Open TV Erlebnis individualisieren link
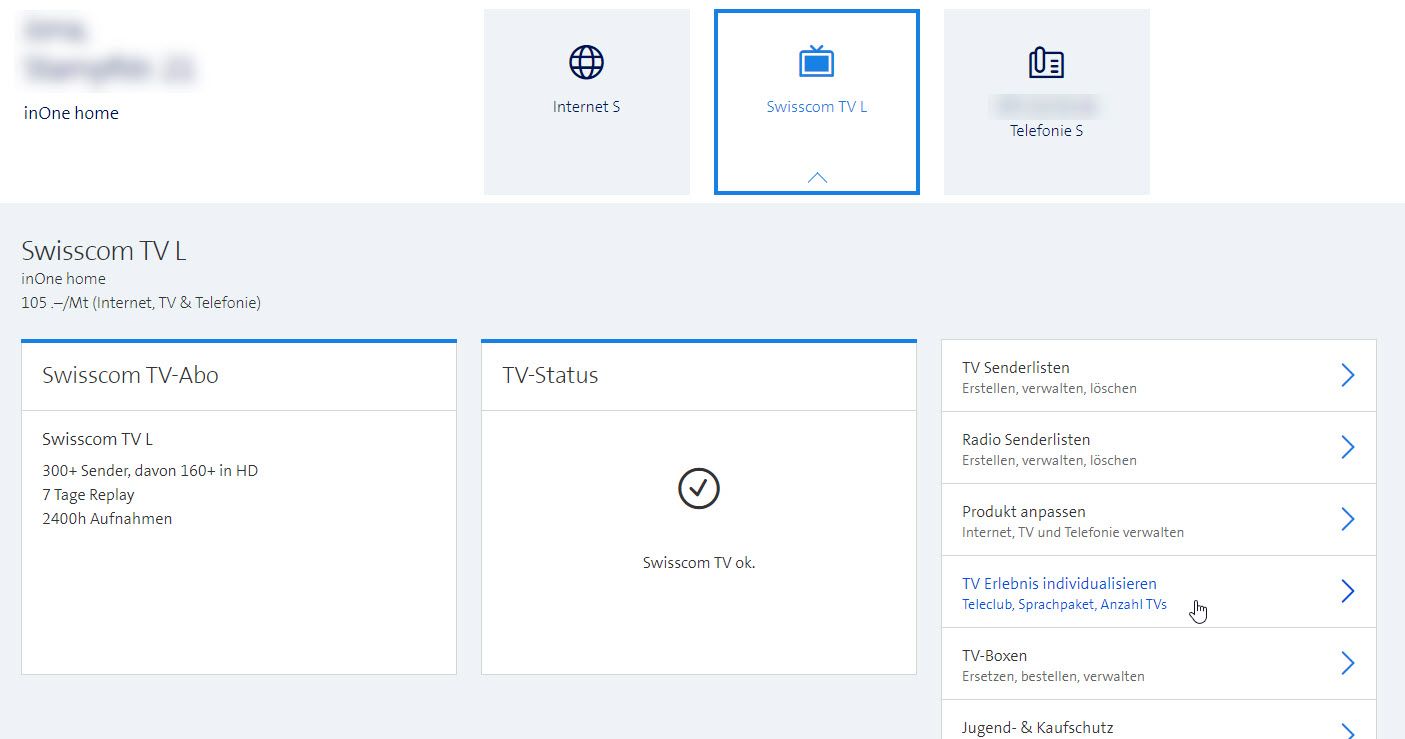1405x739 pixels. [1059, 583]
